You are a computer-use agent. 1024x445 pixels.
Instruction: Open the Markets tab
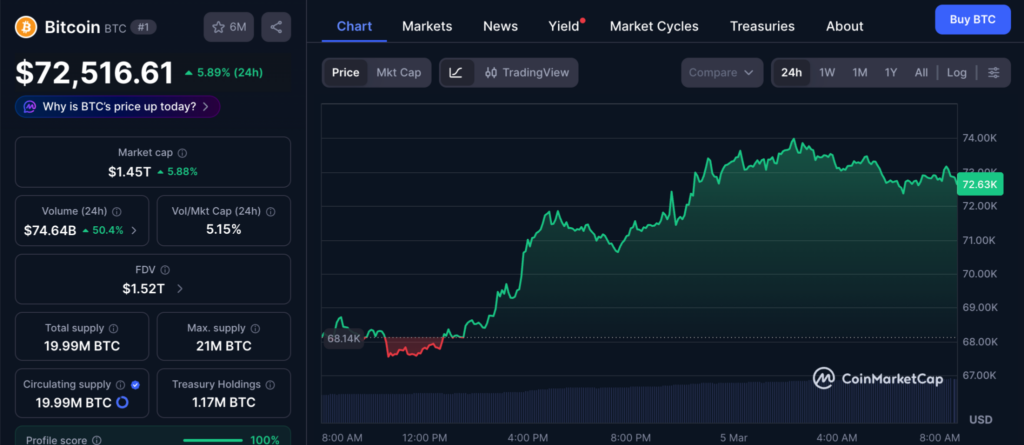tap(427, 26)
